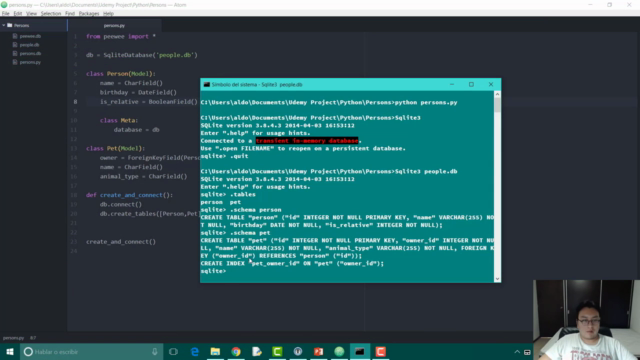640x360 pixels.
Task: Switch to the persons.py editor tab
Action: pyautogui.click(x=114, y=25)
